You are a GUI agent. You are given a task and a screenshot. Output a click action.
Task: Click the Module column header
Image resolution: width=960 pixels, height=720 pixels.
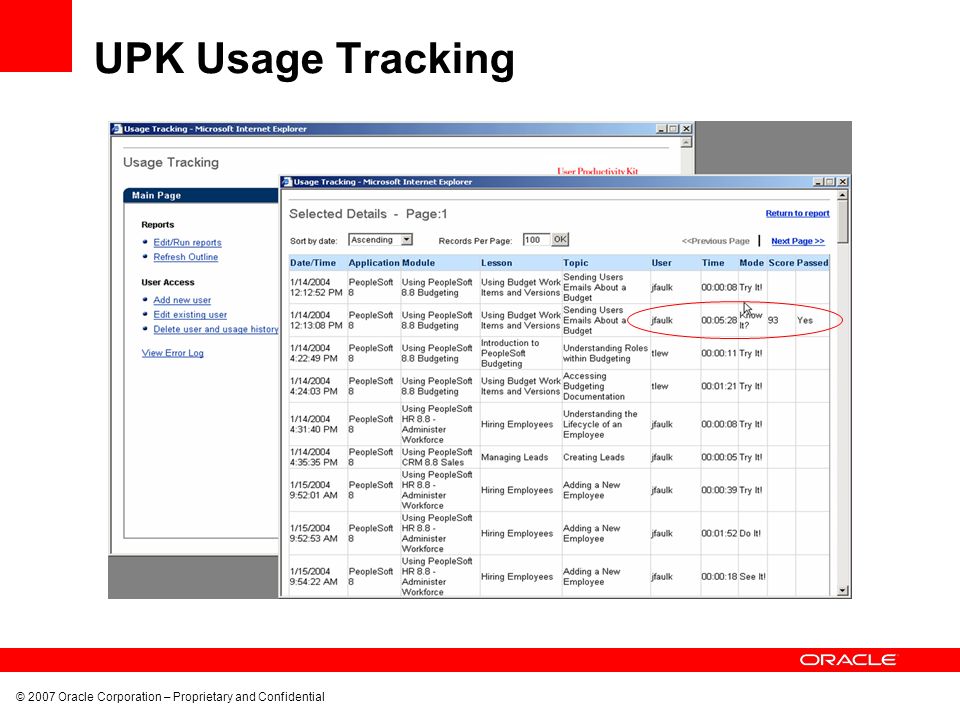pyautogui.click(x=418, y=263)
